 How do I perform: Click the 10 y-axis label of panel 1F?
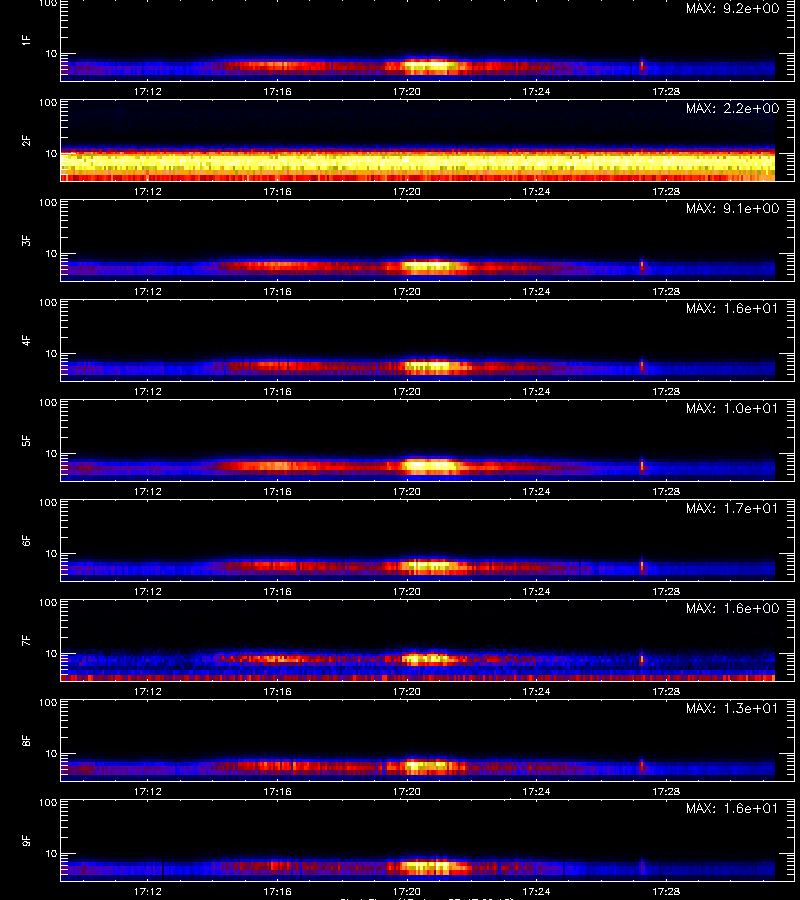pos(51,53)
